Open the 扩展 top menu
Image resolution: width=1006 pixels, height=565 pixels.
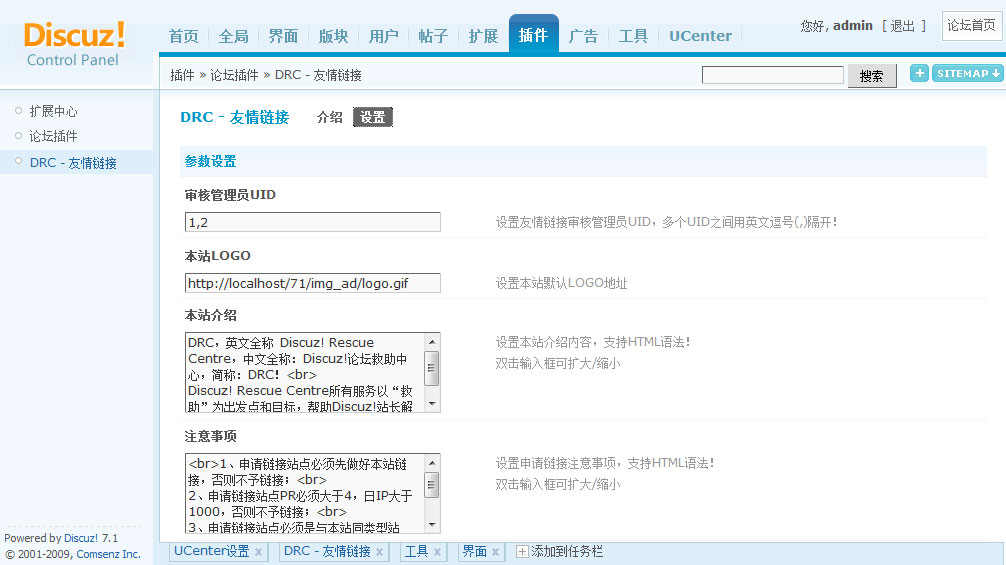point(484,36)
